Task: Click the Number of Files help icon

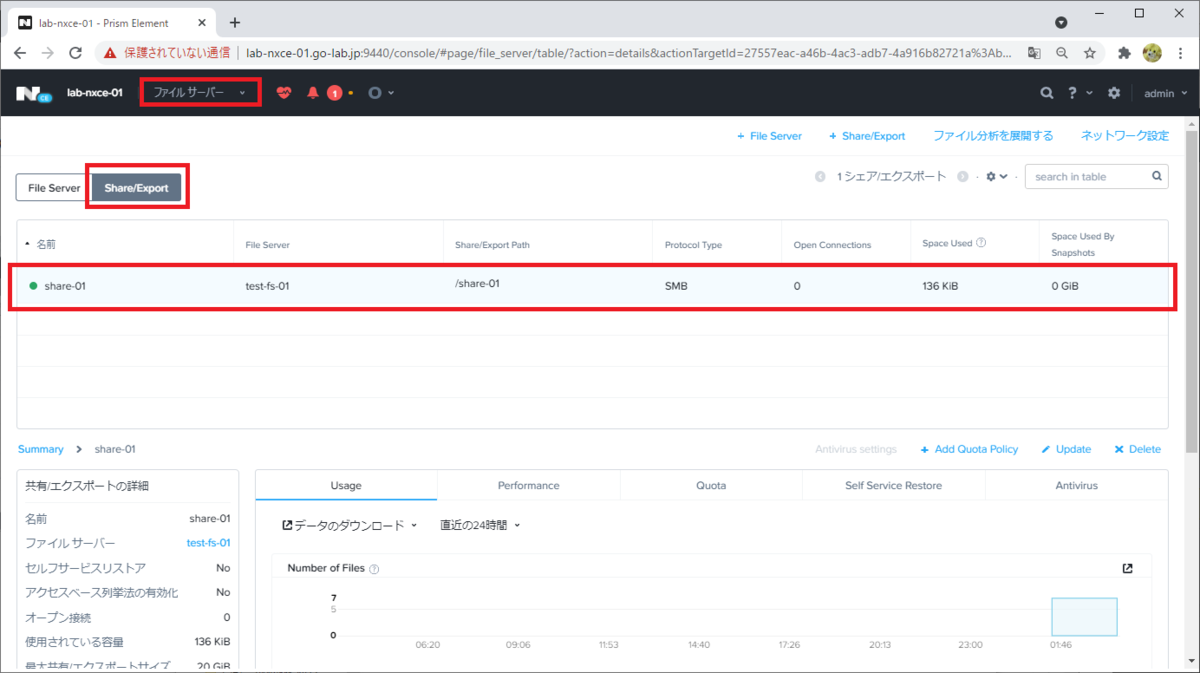Action: tap(374, 569)
